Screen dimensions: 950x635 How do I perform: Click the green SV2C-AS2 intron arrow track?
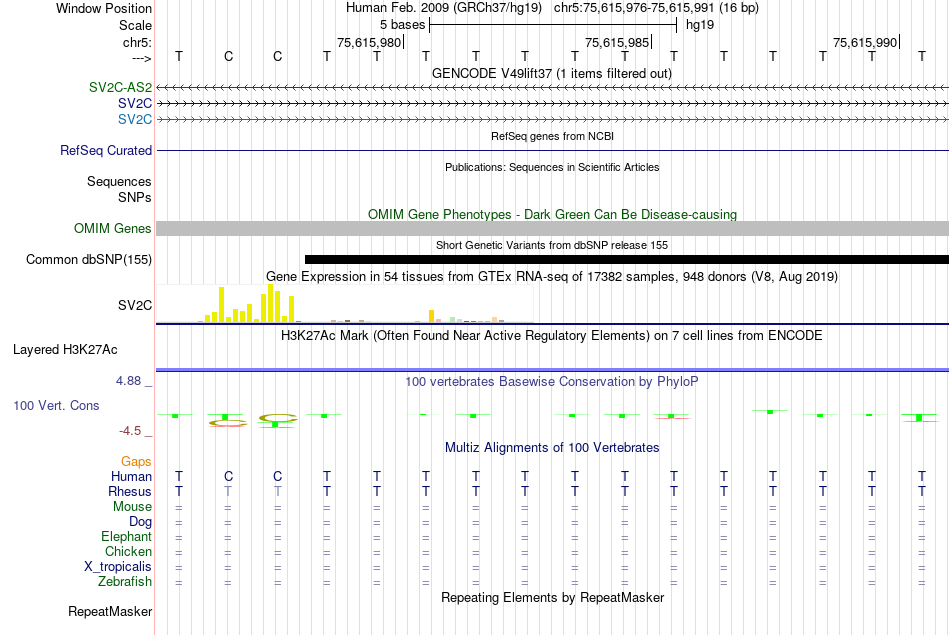[x=553, y=88]
